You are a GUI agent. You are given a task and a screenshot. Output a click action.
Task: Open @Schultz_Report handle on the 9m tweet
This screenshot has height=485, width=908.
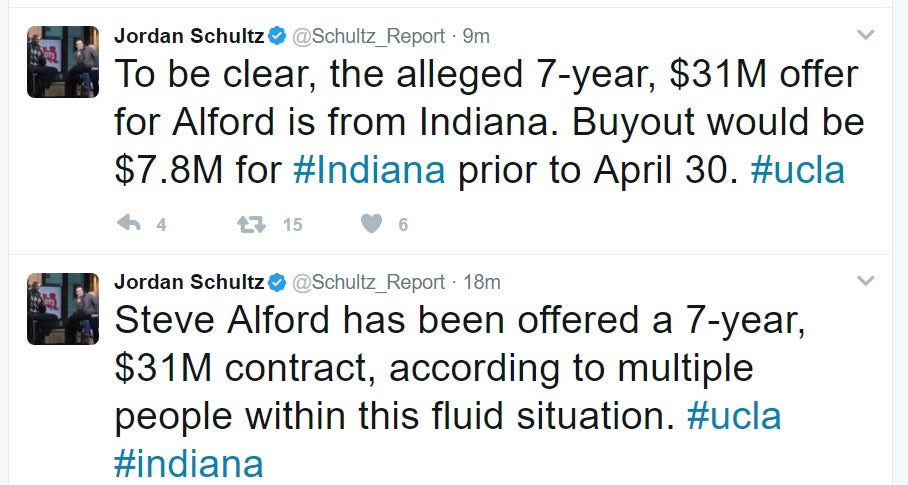point(367,36)
